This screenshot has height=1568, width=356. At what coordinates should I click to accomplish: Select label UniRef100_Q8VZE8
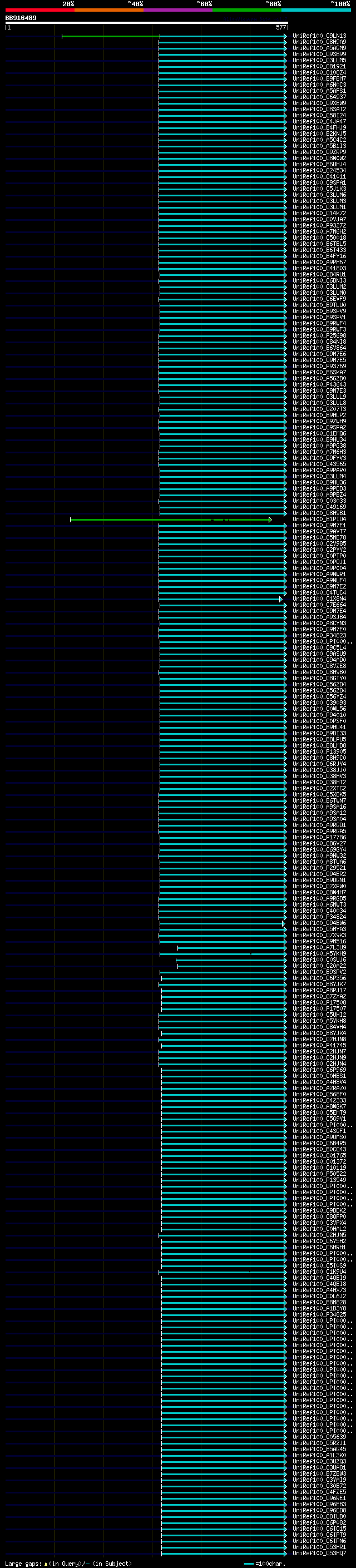tap(319, 666)
